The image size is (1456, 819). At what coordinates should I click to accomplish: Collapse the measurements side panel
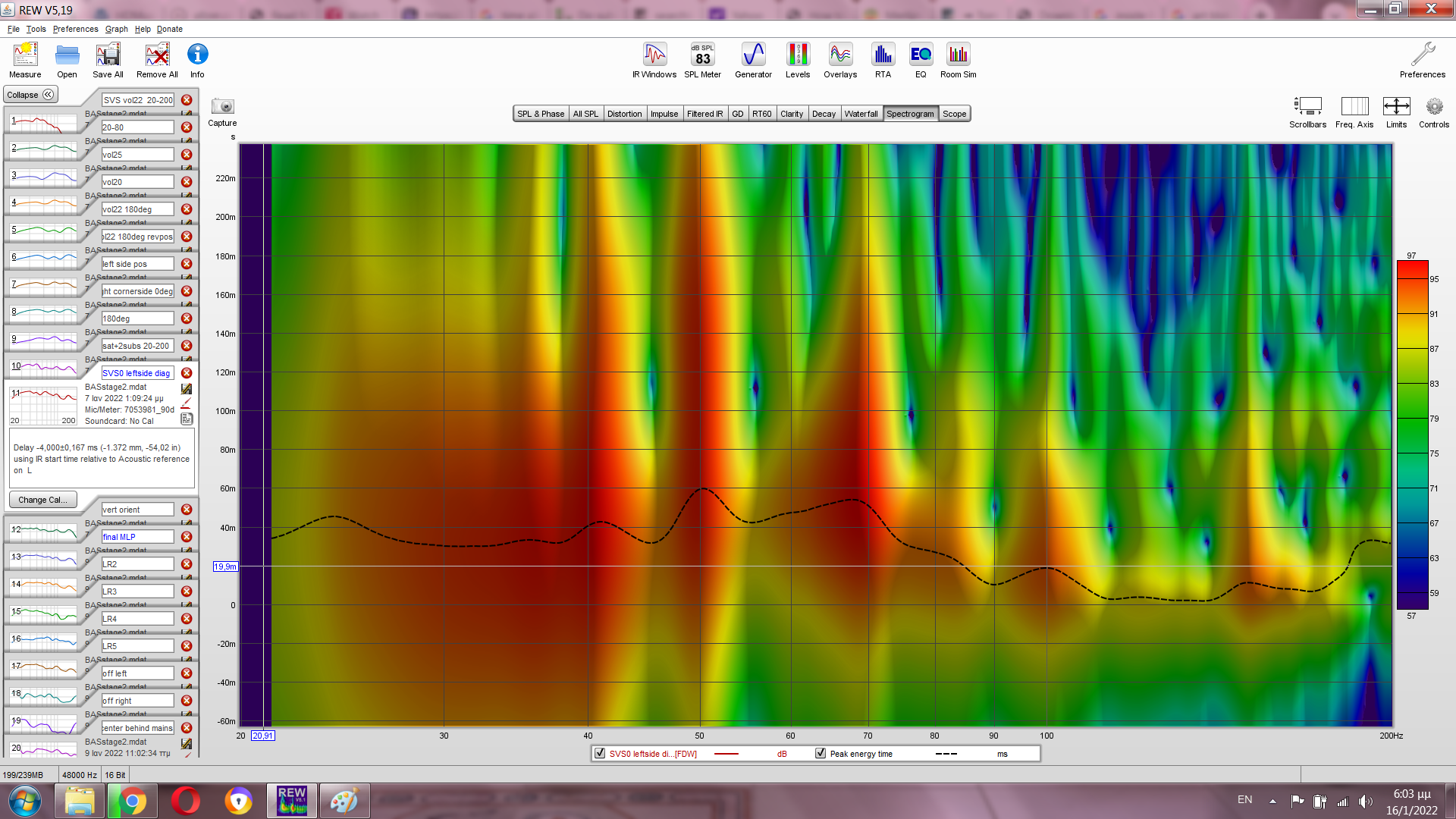(30, 95)
